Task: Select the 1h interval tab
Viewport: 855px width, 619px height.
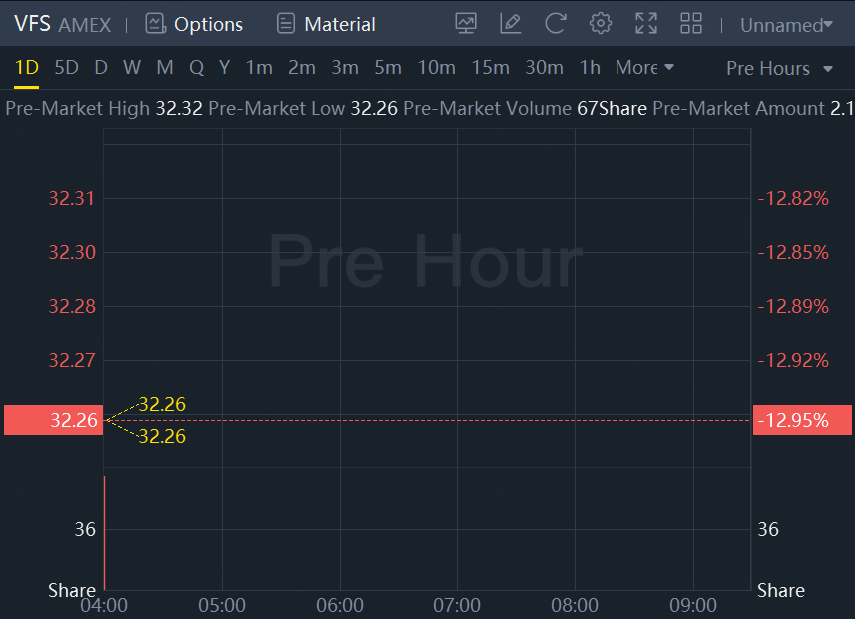Action: (590, 68)
